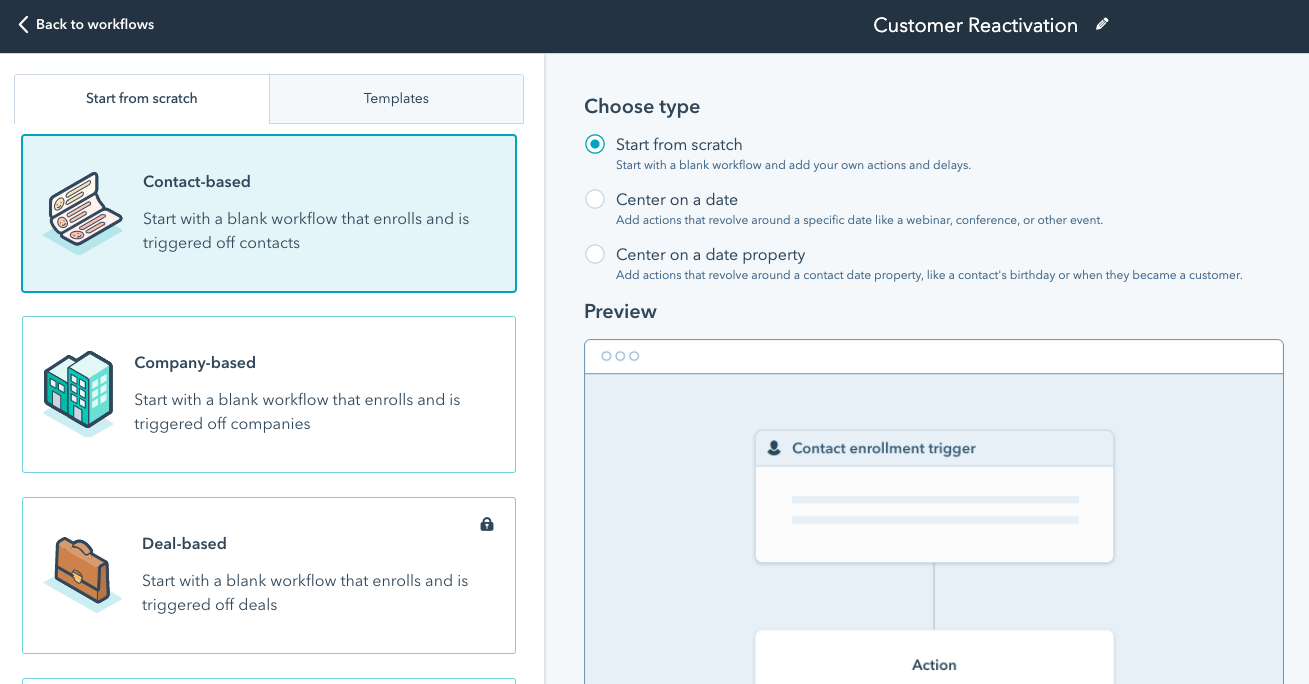
Task: Click the text about a contact's birthday
Action: point(929,275)
